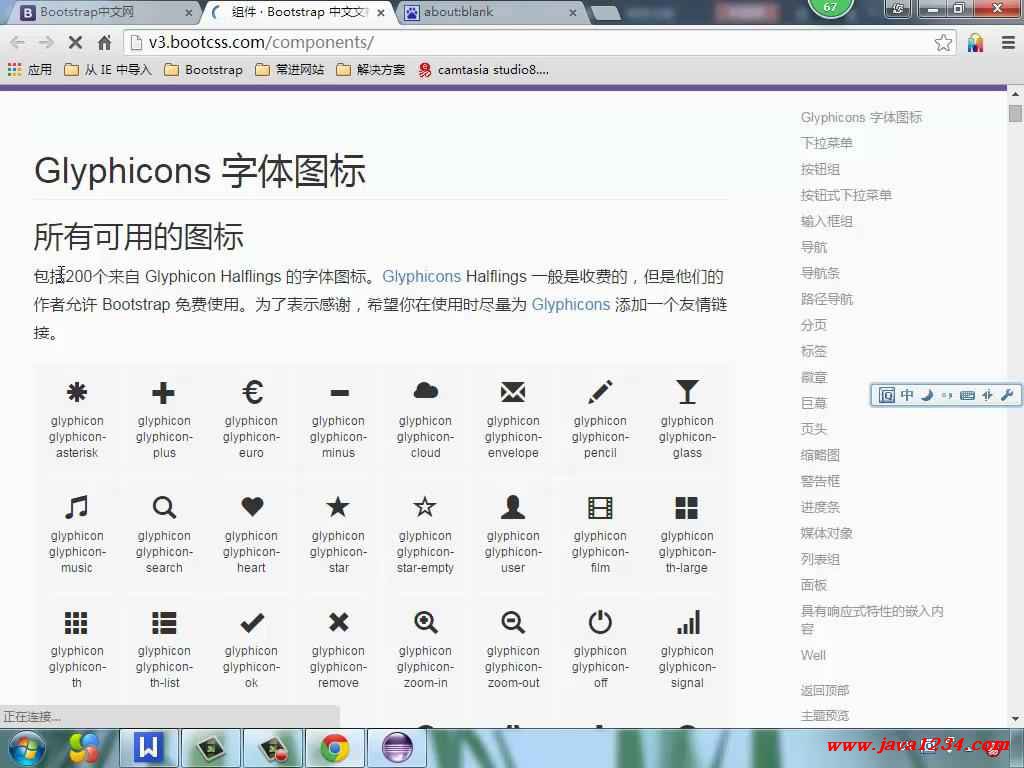Click 返回顶部 back-to-top link

click(824, 690)
